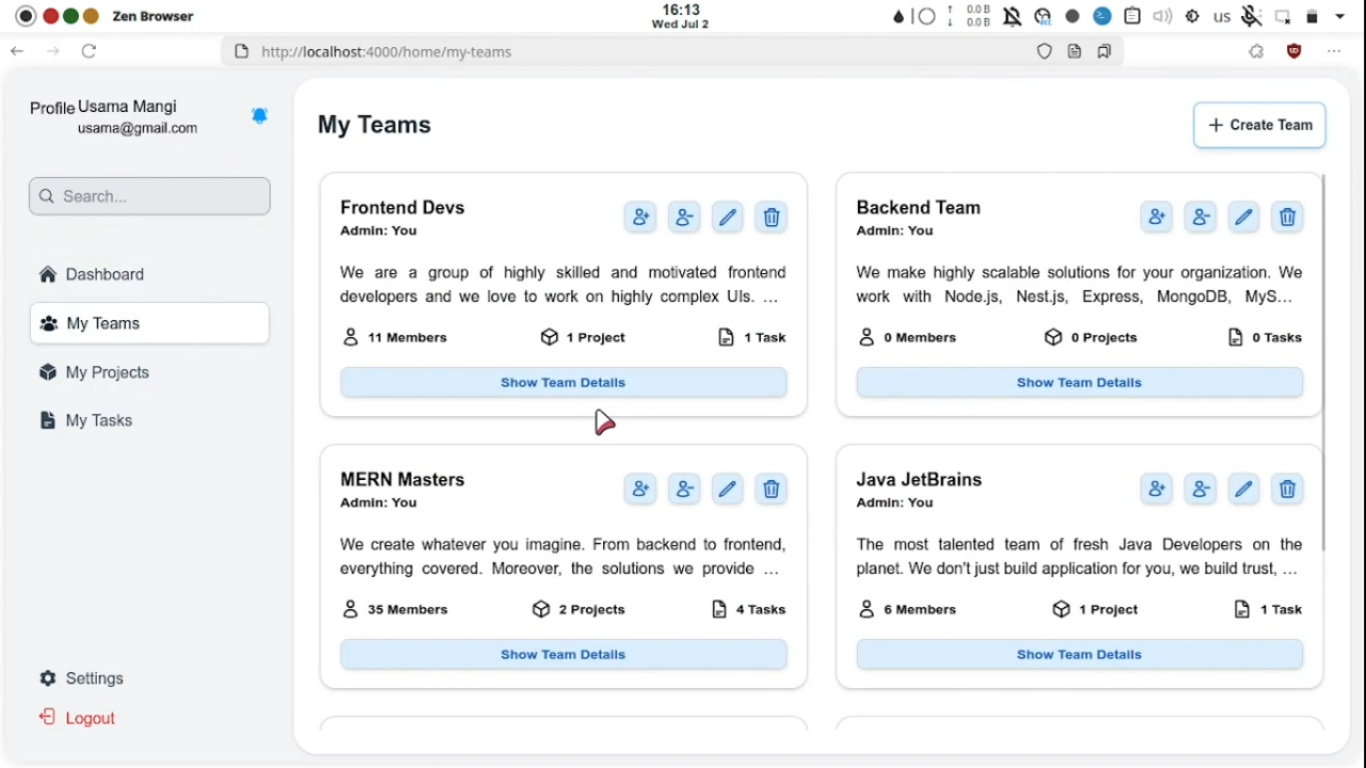
Task: Select the blue terminal icon in menu bar
Action: [1102, 16]
